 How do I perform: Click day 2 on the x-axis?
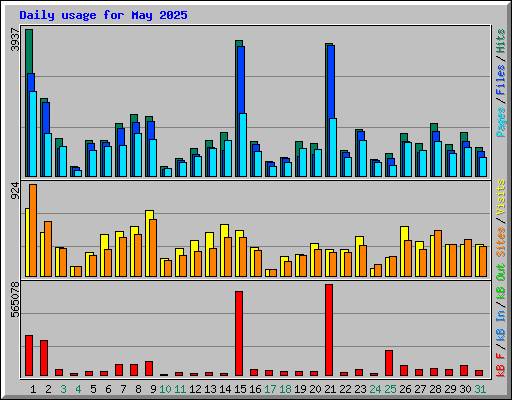pyautogui.click(x=48, y=389)
